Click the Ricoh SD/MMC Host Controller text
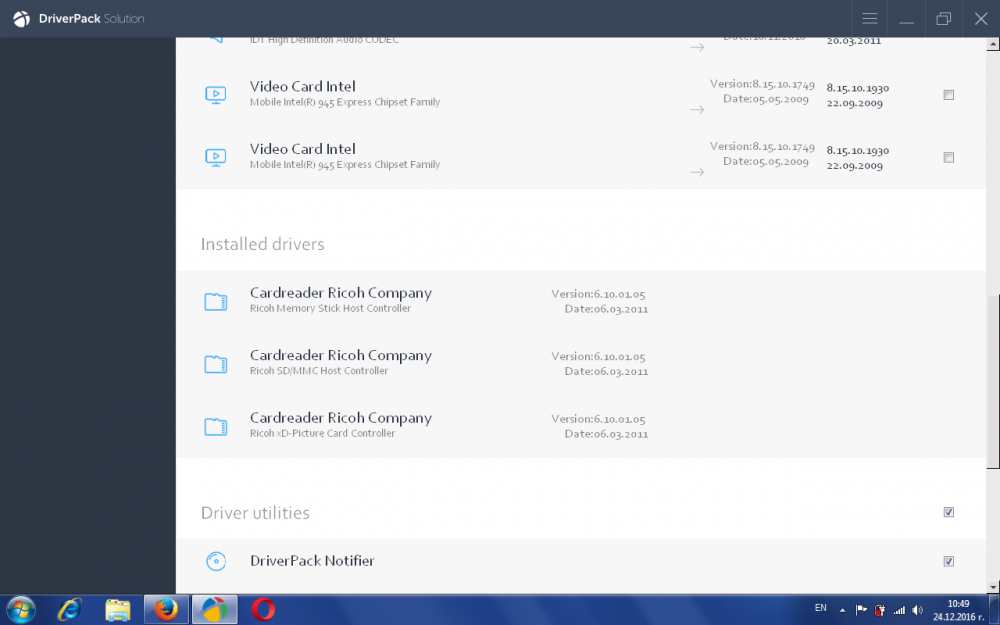Image resolution: width=1000 pixels, height=625 pixels. [x=318, y=371]
